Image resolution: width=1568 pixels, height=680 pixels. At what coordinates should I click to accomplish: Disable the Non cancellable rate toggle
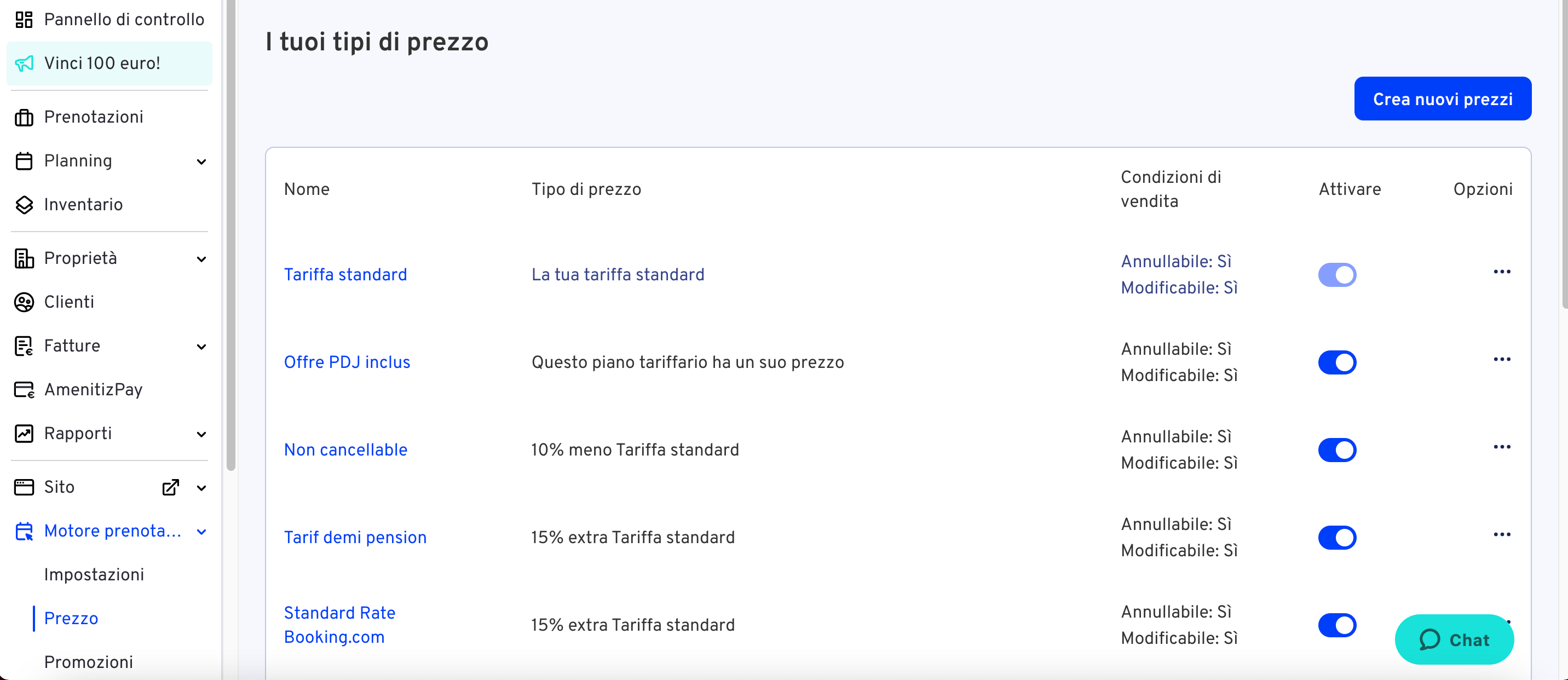[x=1337, y=450]
